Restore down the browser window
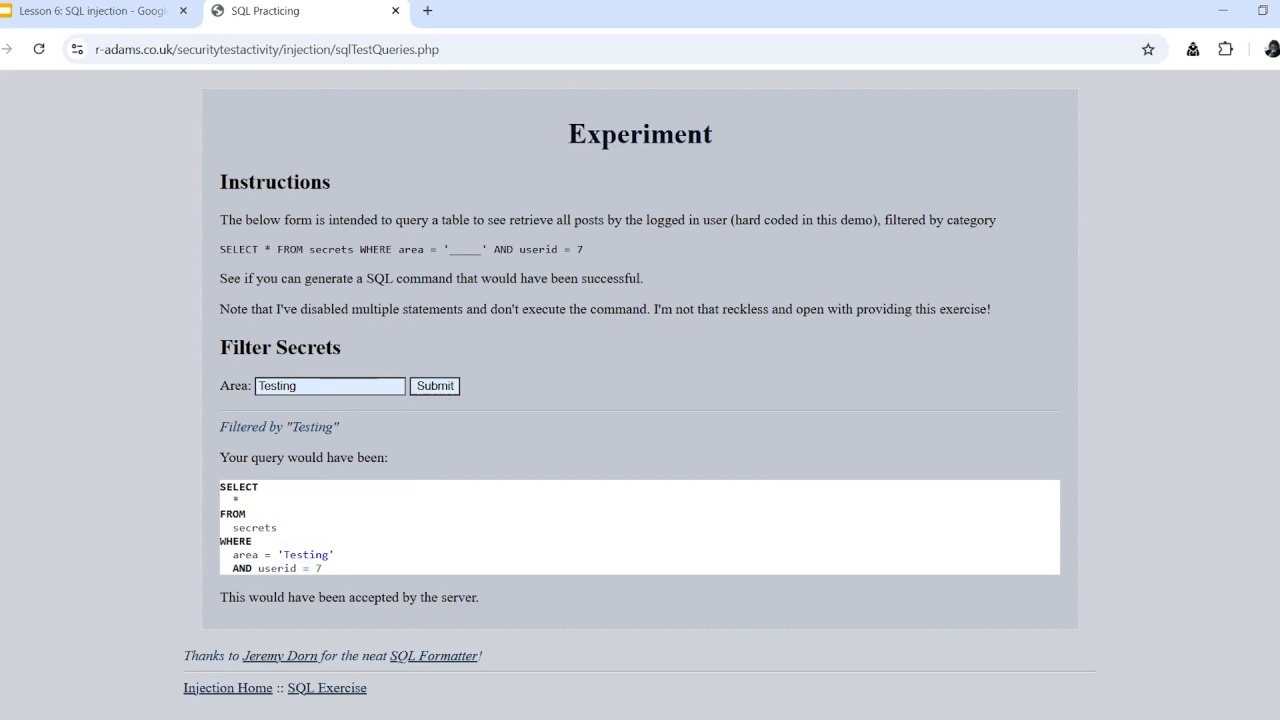Image resolution: width=1280 pixels, height=720 pixels. coord(1263,11)
